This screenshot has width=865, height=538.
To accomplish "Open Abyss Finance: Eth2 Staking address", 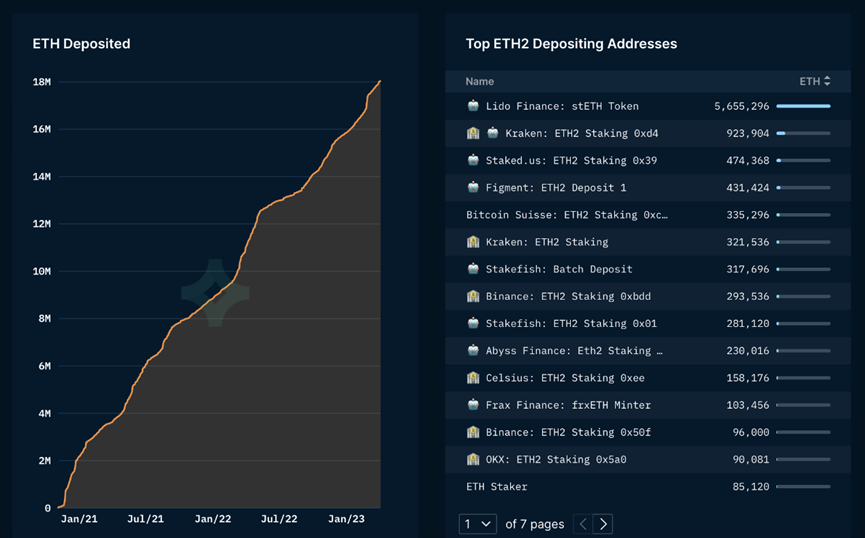I will [x=574, y=350].
